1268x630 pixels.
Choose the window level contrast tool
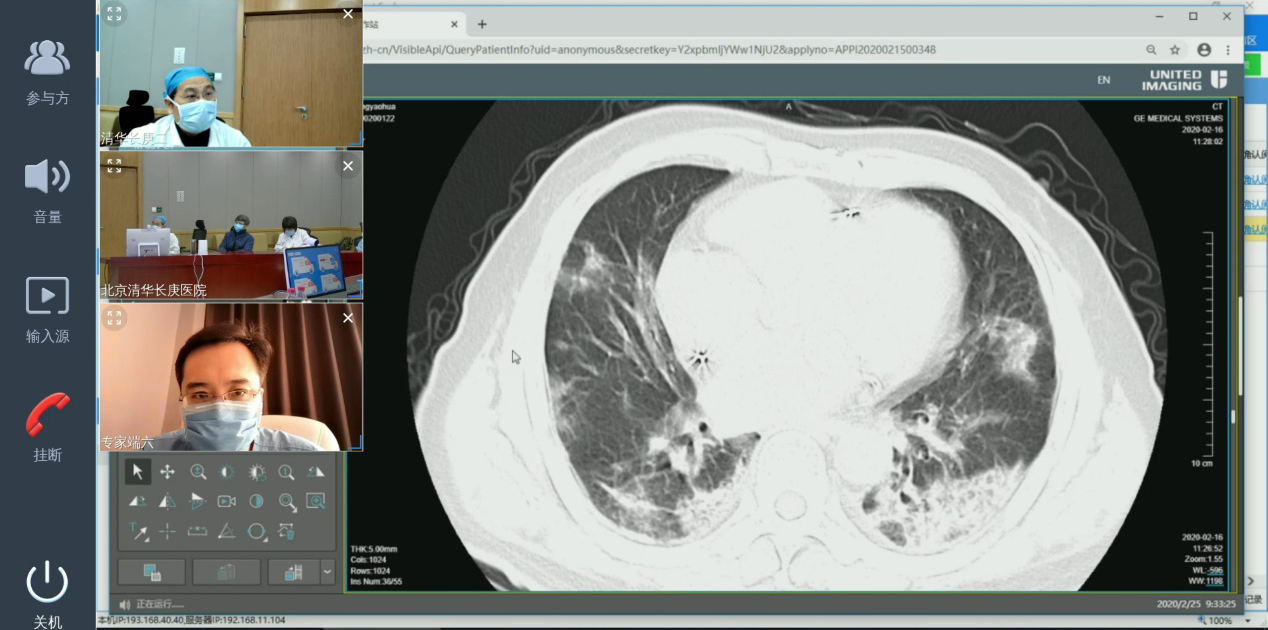pos(227,472)
